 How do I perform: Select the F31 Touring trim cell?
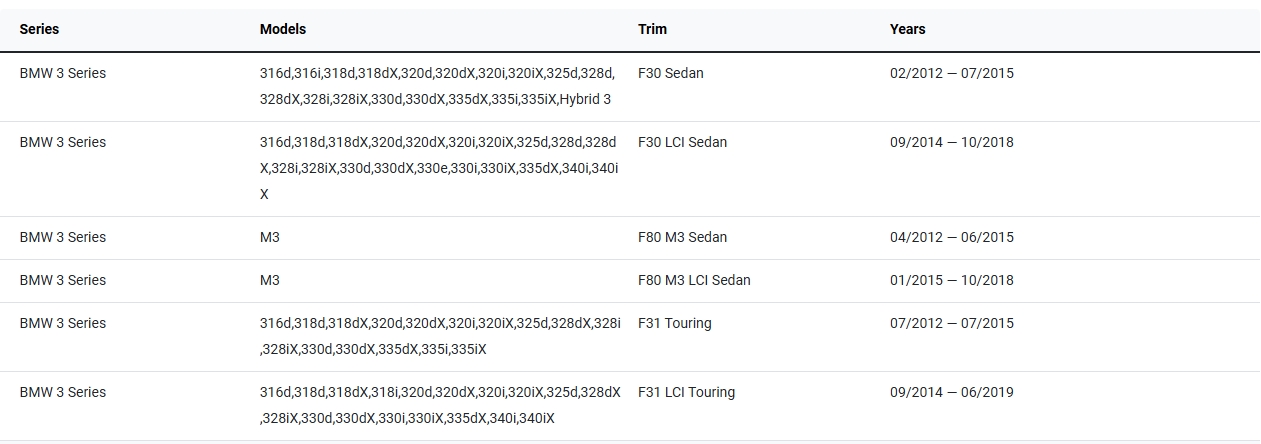click(x=674, y=323)
